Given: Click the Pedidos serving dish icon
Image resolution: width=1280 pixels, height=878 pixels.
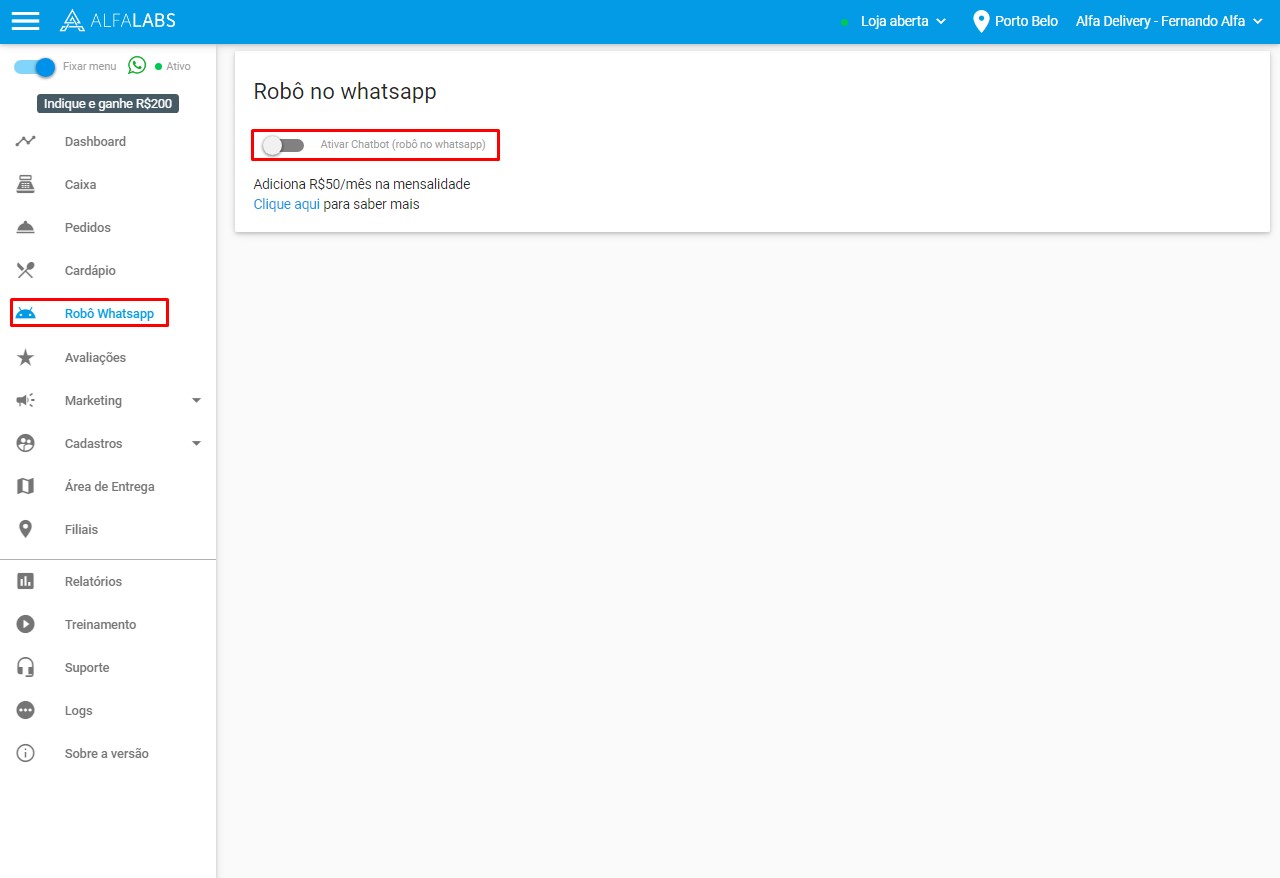Looking at the screenshot, I should click(x=26, y=228).
